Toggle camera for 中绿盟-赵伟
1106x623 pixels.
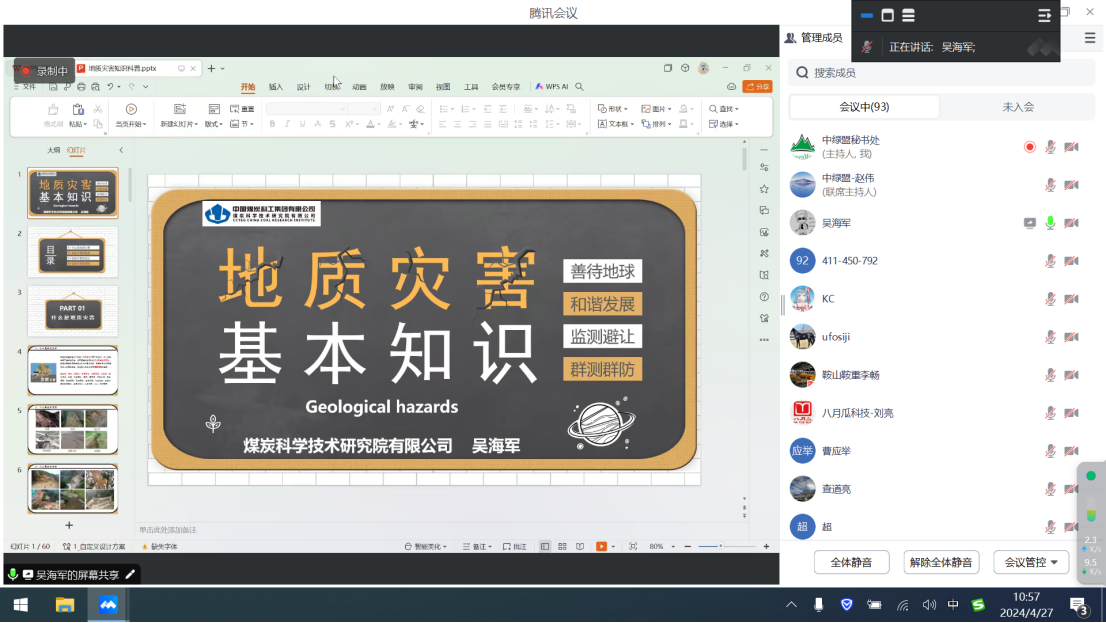pos(1071,185)
